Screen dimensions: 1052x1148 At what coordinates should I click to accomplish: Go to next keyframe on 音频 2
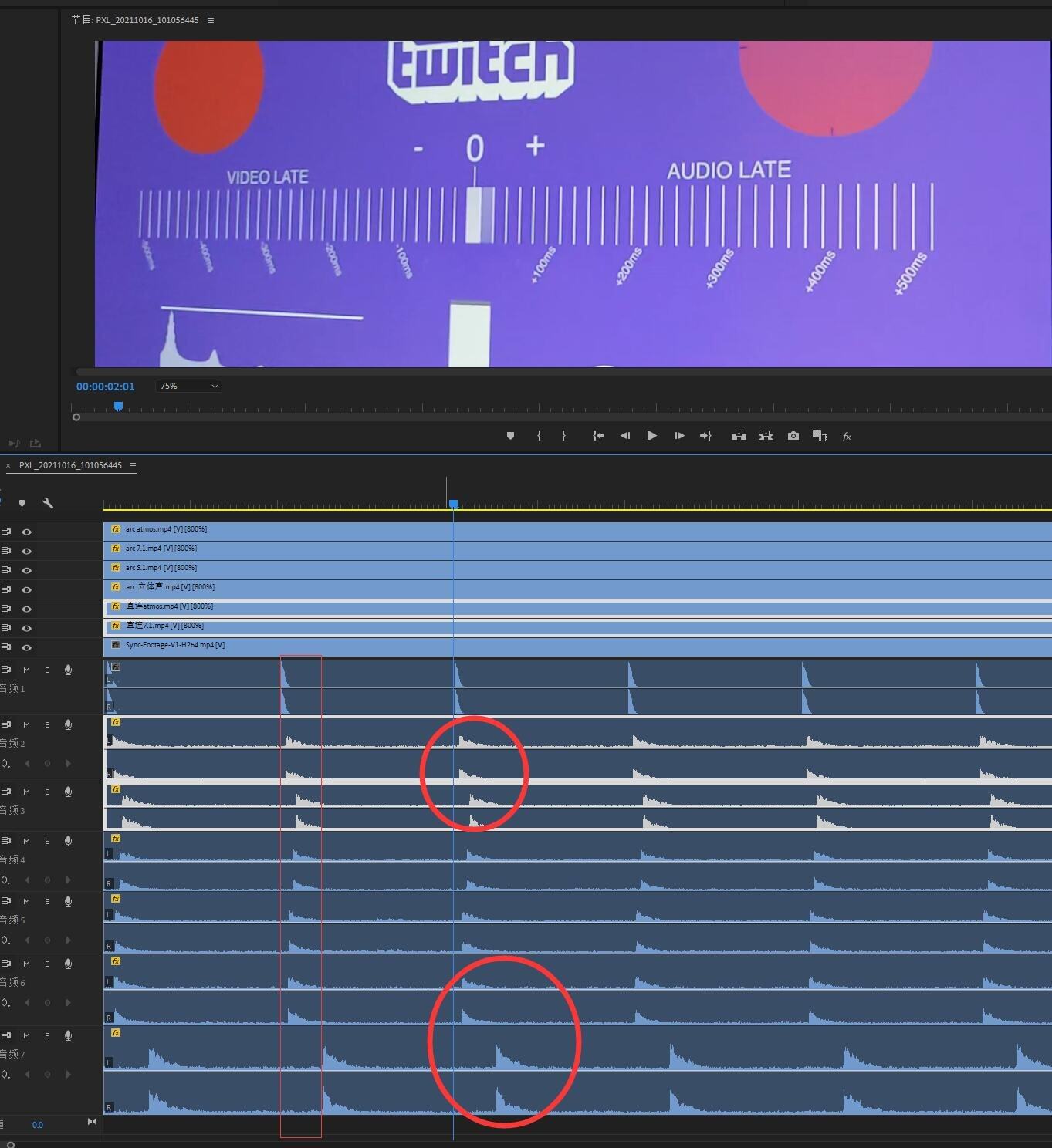point(68,764)
